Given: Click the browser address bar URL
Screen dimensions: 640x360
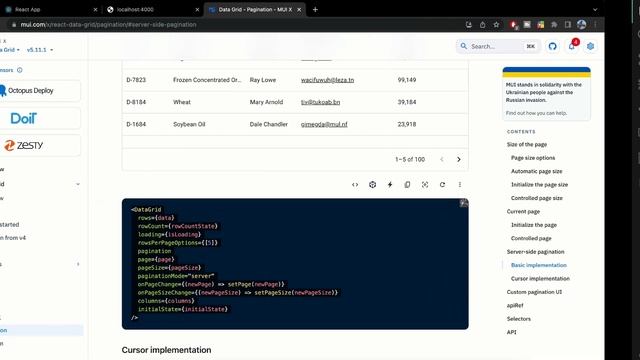Looking at the screenshot, I should tap(109, 24).
